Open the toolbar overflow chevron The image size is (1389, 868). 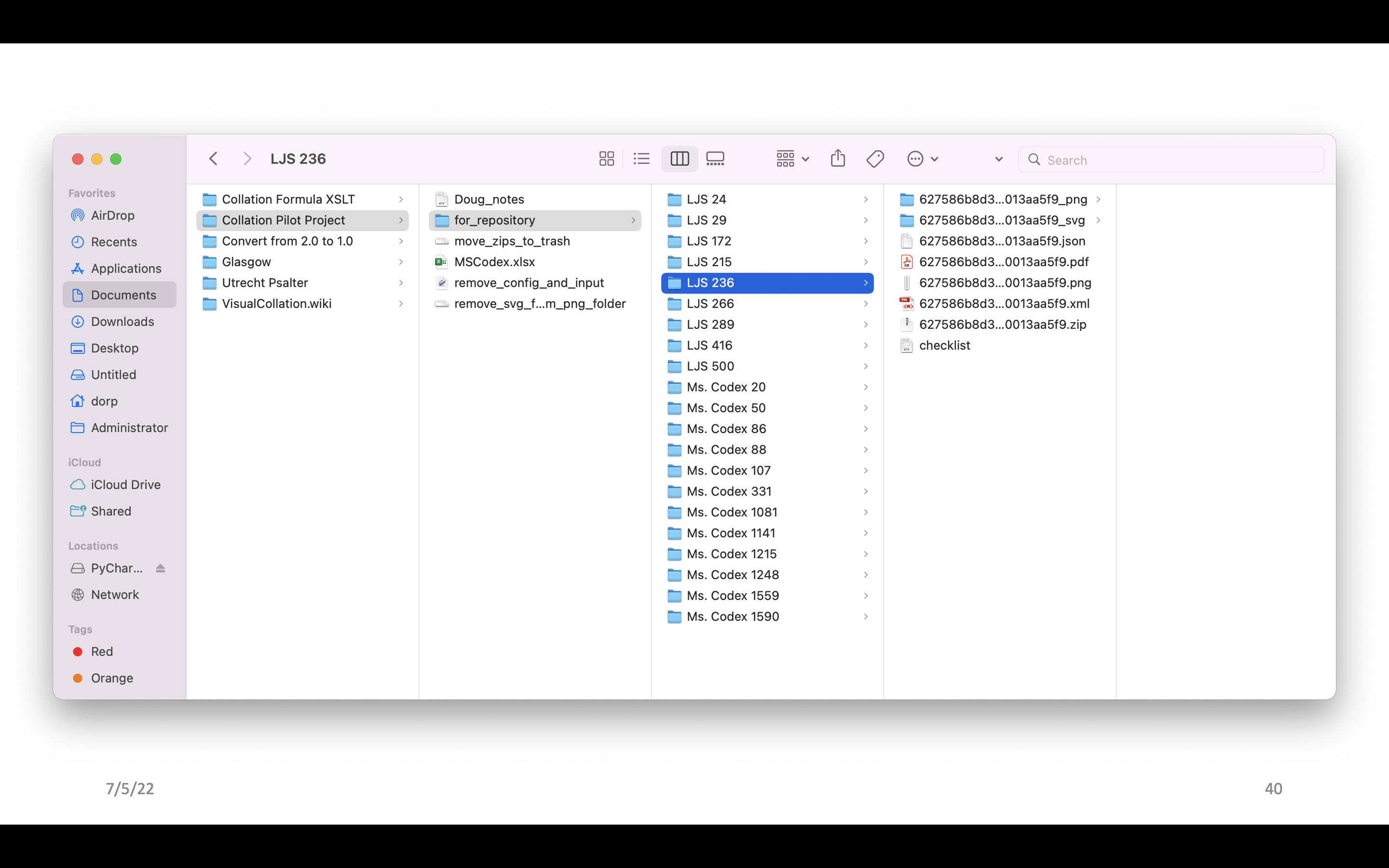tap(999, 160)
